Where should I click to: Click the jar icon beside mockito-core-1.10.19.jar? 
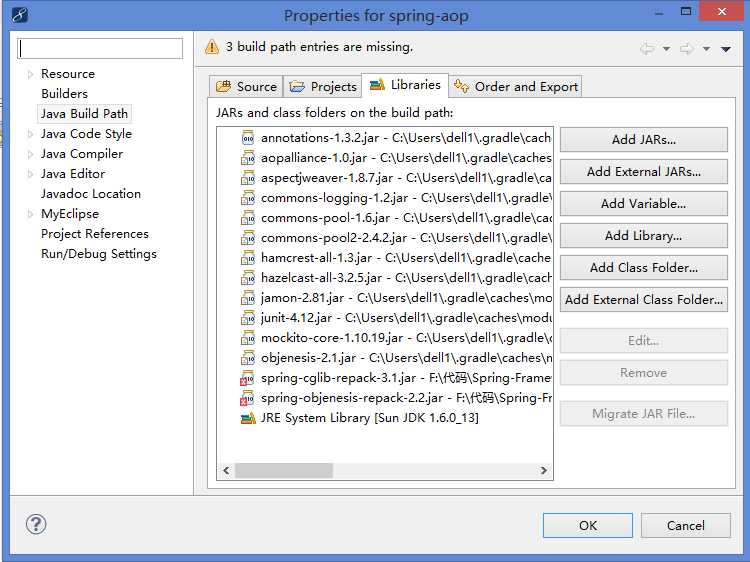(x=247, y=338)
